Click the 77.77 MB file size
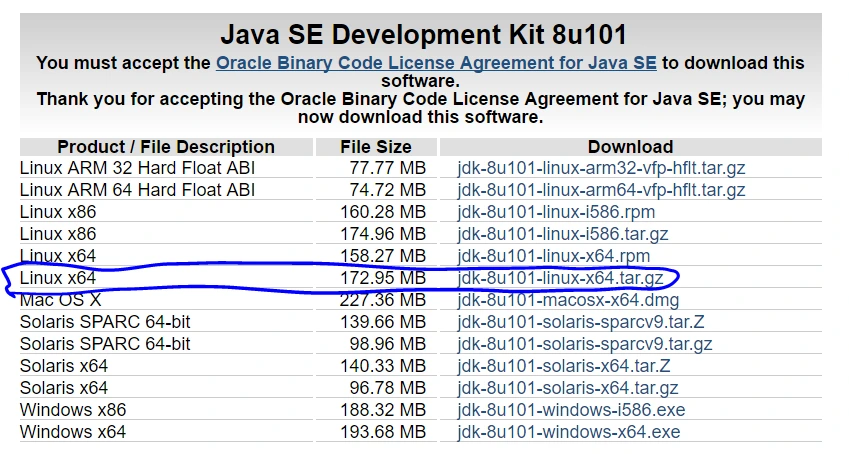This screenshot has width=849, height=454. (x=388, y=168)
